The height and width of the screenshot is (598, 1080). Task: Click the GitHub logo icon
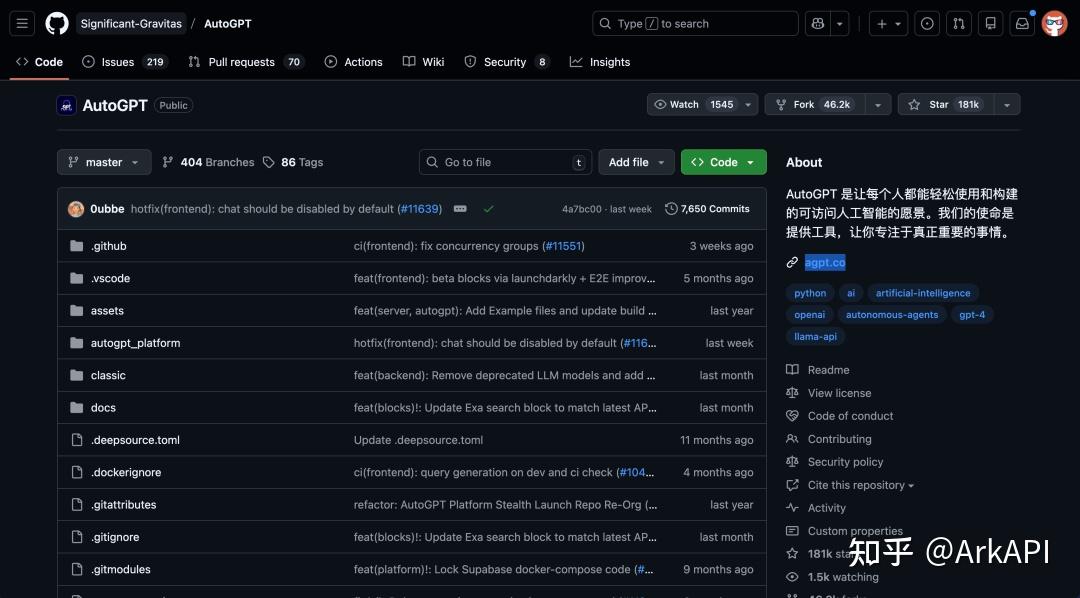[x=57, y=23]
